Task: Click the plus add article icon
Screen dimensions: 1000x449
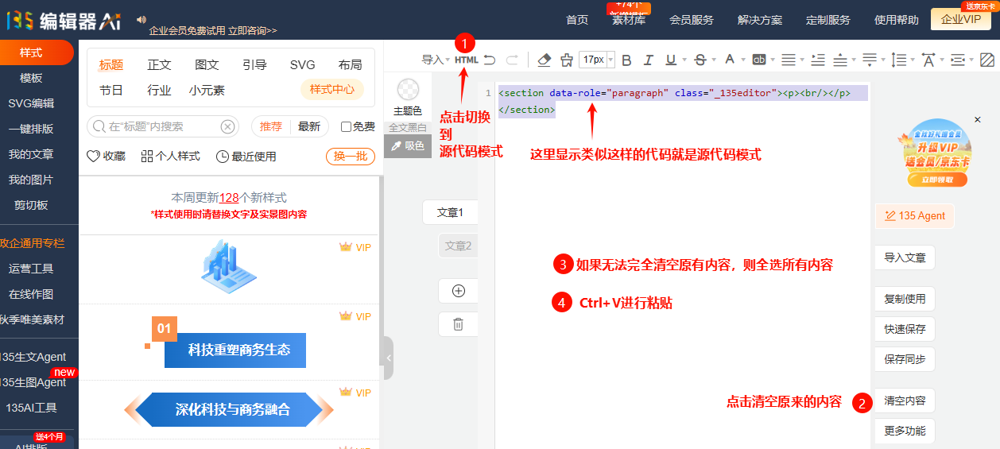Action: pos(458,291)
